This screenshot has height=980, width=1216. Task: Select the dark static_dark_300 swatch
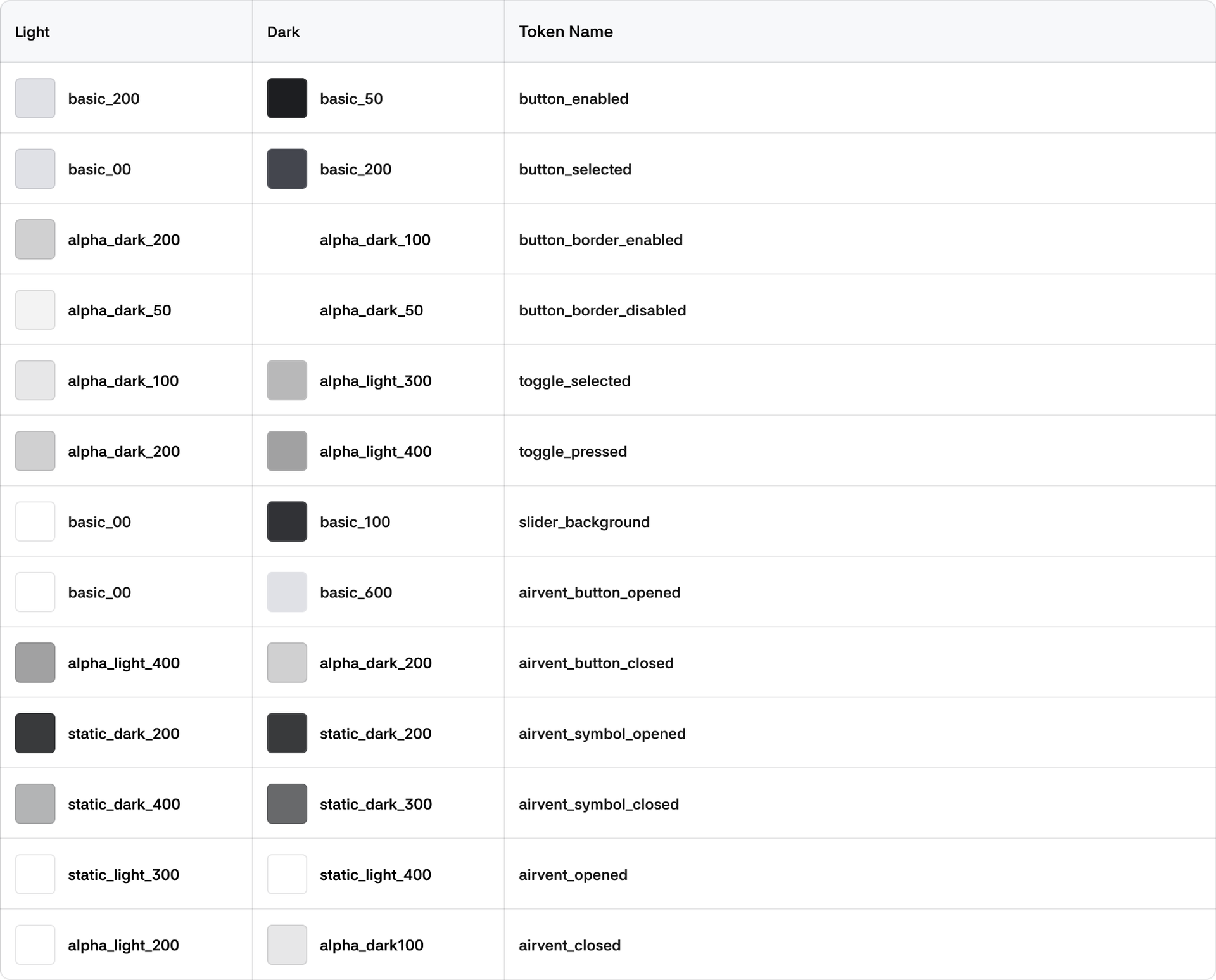[x=287, y=804]
